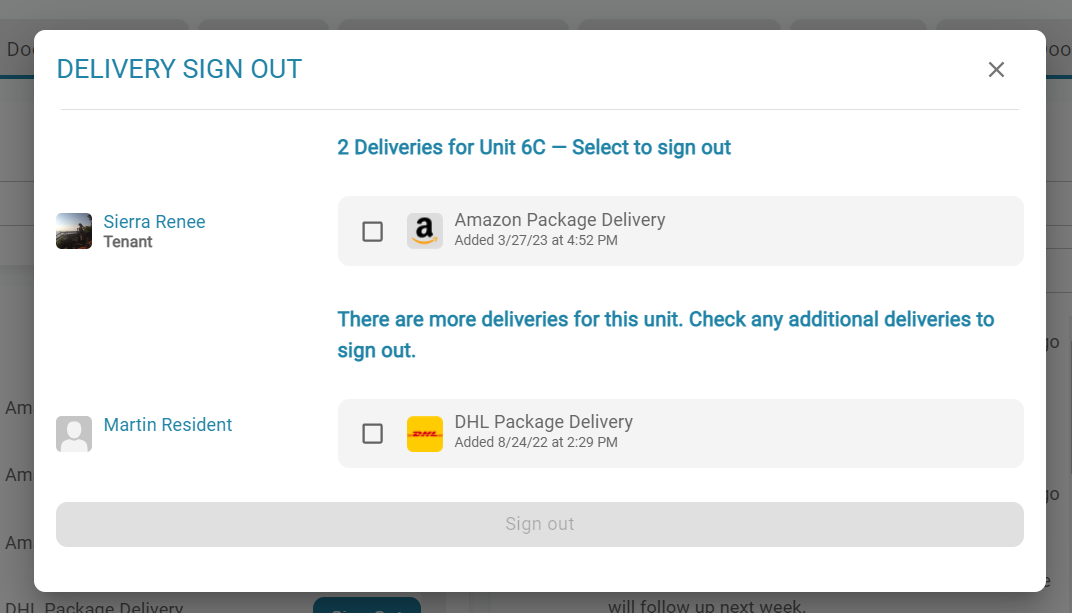
Task: Select the Amazon Package Delivery title text
Action: pyautogui.click(x=559, y=220)
